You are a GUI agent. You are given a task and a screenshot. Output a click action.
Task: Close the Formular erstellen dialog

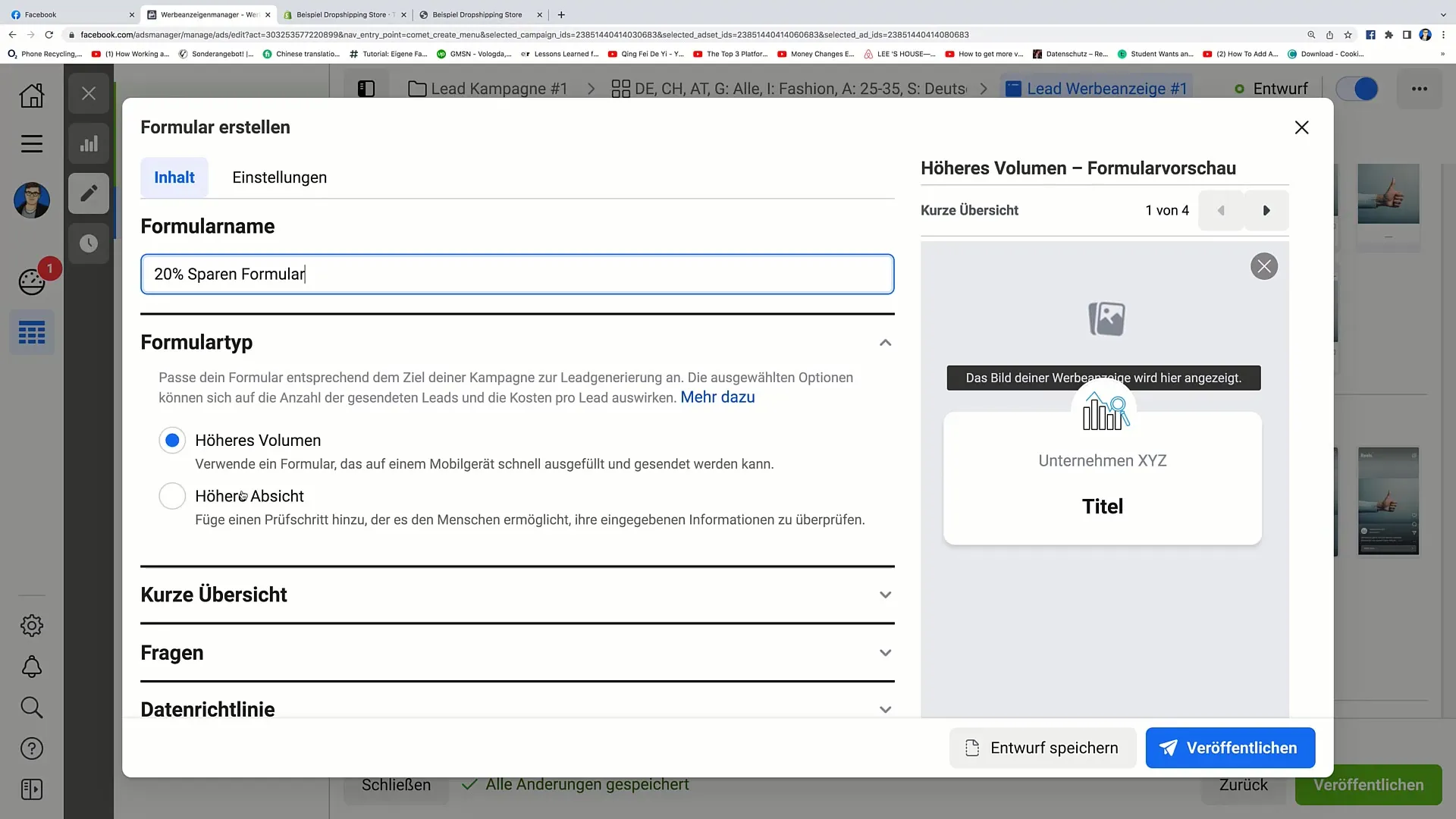click(x=1301, y=127)
